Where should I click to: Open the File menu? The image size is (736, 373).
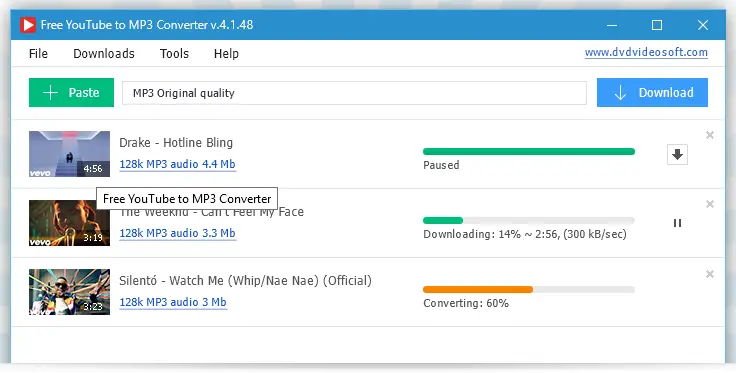[38, 53]
